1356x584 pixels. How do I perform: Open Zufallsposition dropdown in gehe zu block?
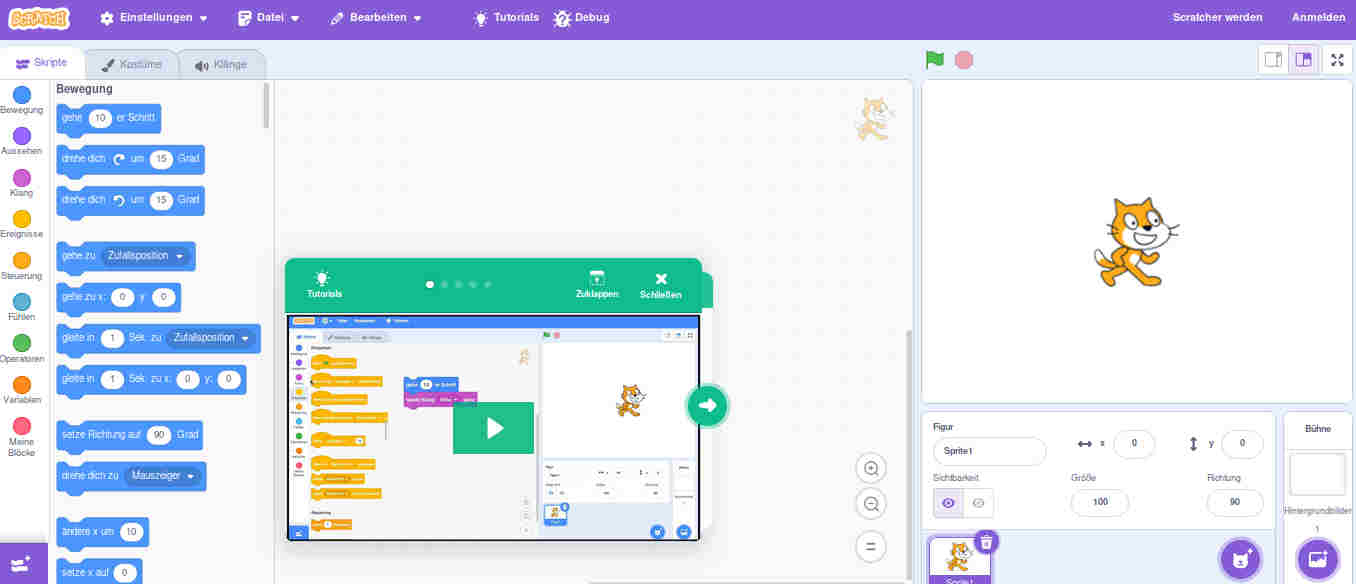pyautogui.click(x=147, y=256)
